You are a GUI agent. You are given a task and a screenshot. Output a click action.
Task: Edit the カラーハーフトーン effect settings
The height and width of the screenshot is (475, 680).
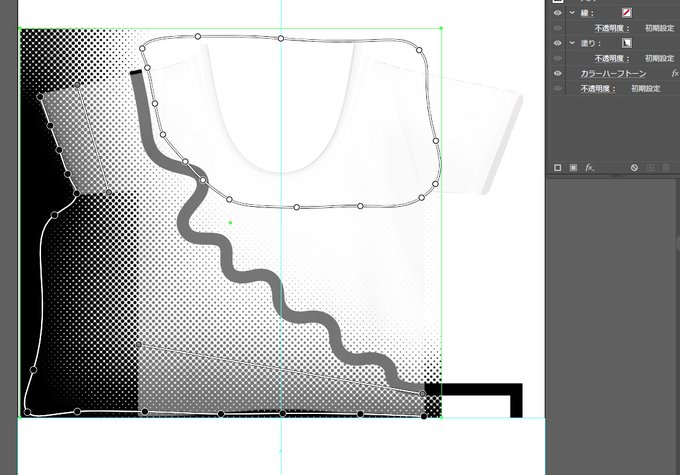pyautogui.click(x=613, y=73)
